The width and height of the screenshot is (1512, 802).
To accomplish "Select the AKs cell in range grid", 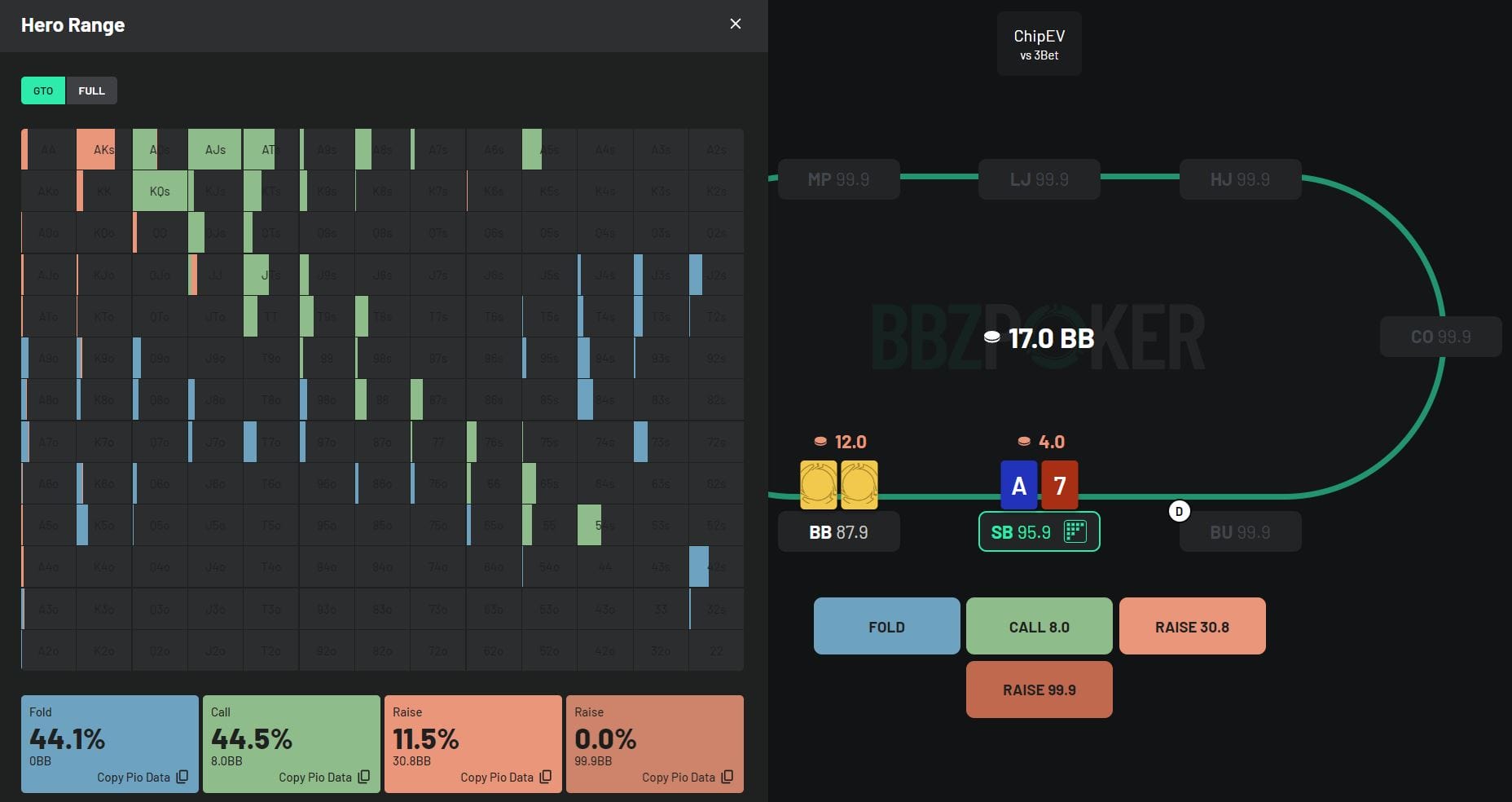I will pos(103,149).
